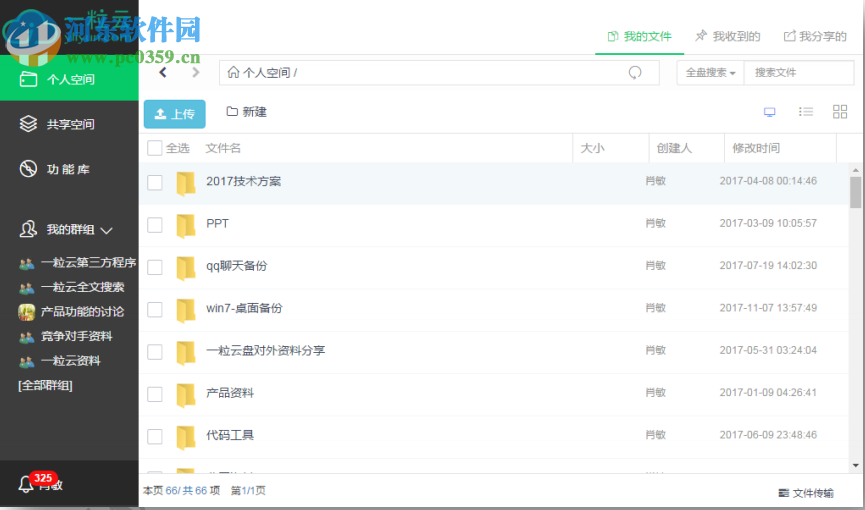Click the win7-桌面备份 folder icon
Image resolution: width=865 pixels, height=510 pixels.
coord(186,310)
